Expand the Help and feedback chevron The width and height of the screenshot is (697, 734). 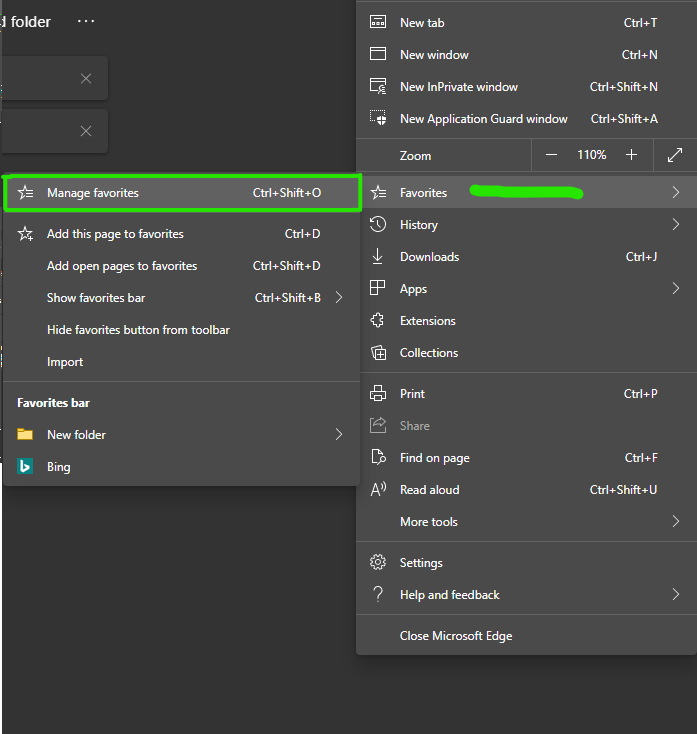(675, 595)
